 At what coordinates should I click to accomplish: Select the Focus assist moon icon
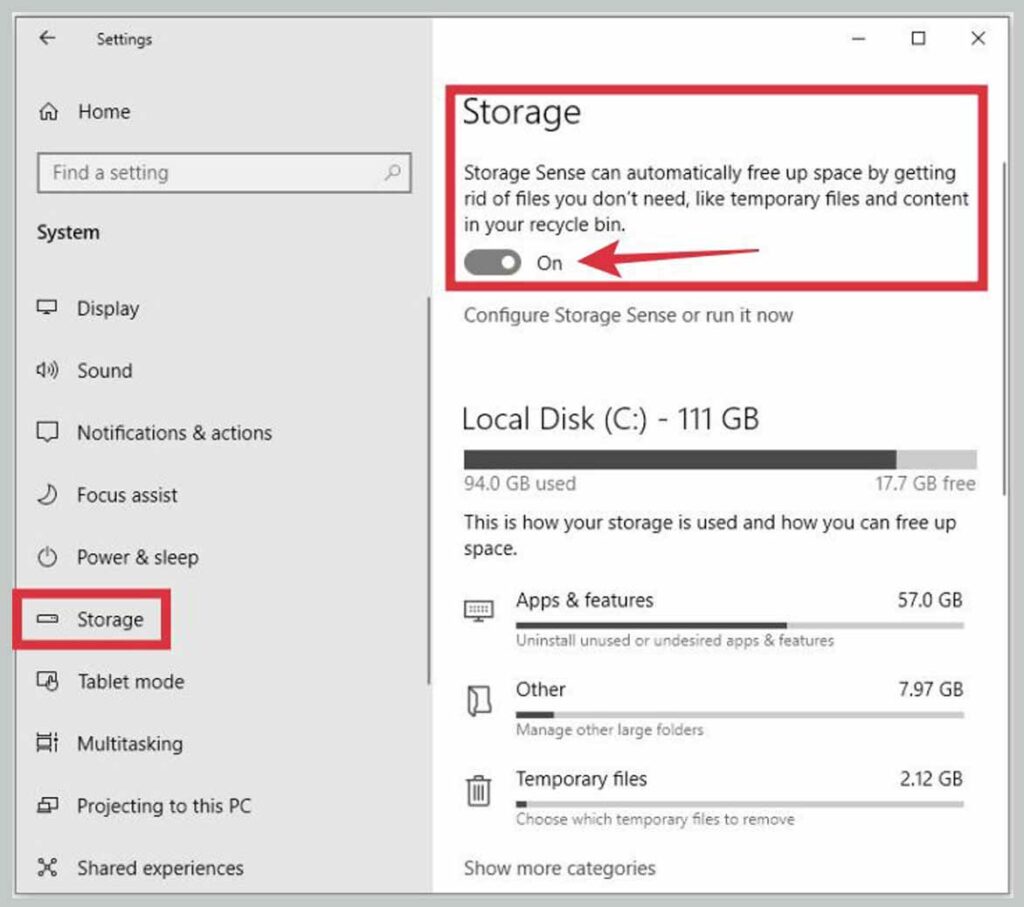pyautogui.click(x=46, y=495)
